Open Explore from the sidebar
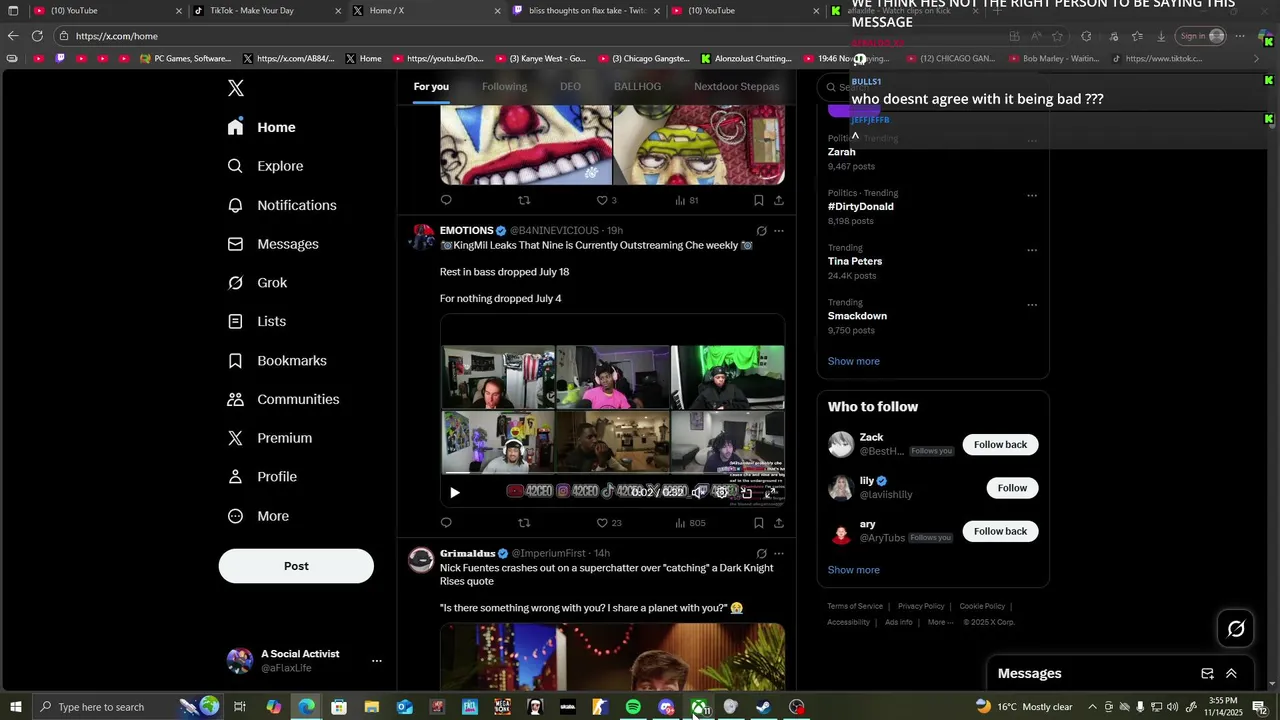The image size is (1280, 720). [265, 166]
